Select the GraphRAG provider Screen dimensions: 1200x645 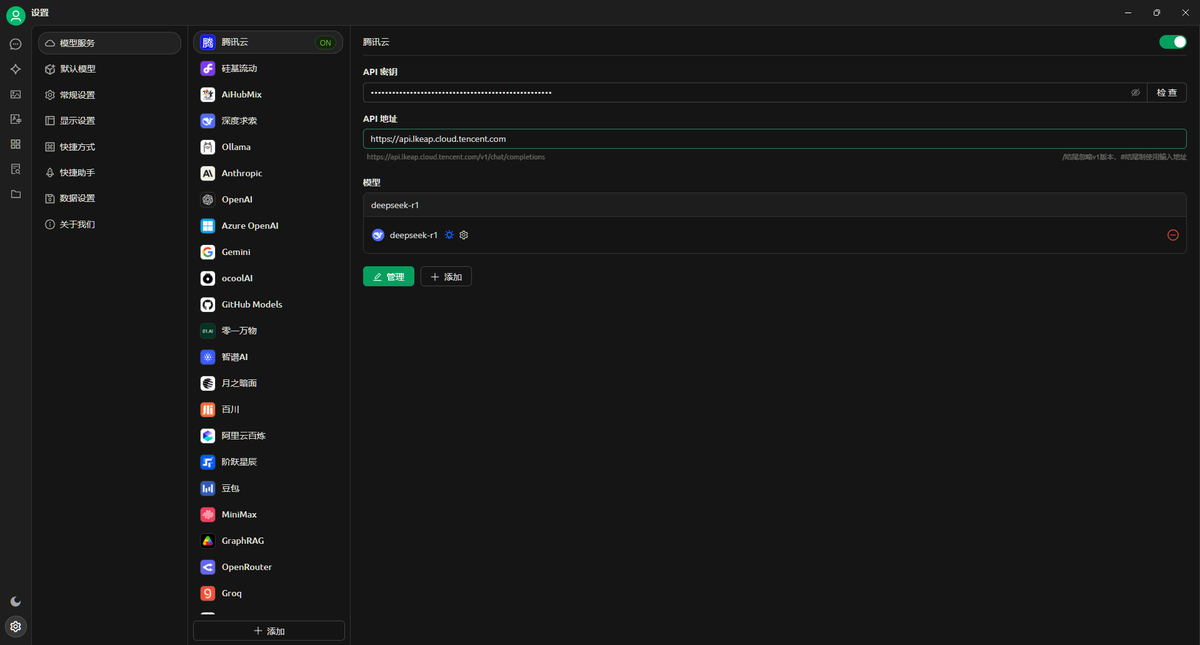268,541
